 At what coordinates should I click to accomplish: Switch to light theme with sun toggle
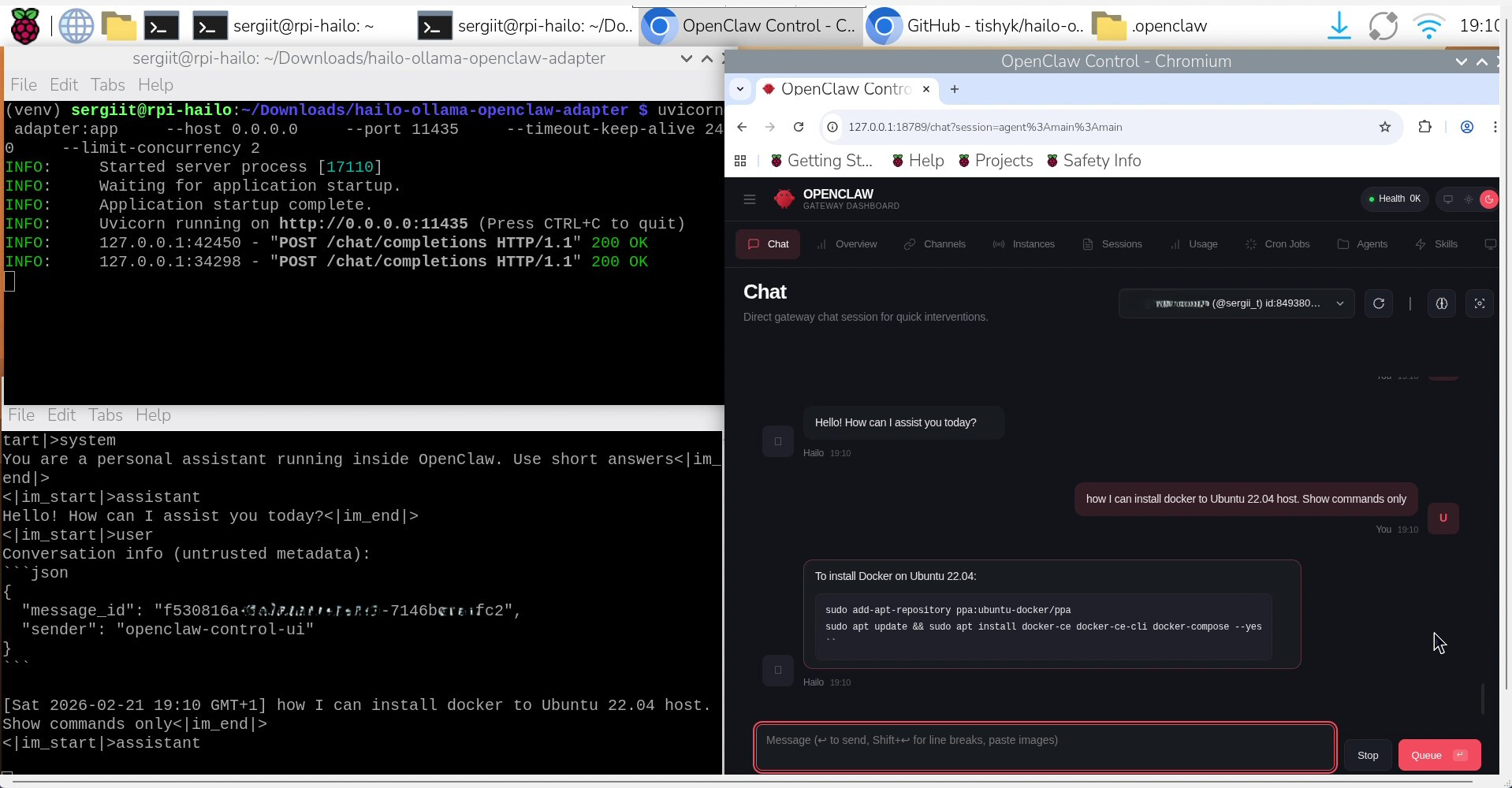click(x=1468, y=199)
